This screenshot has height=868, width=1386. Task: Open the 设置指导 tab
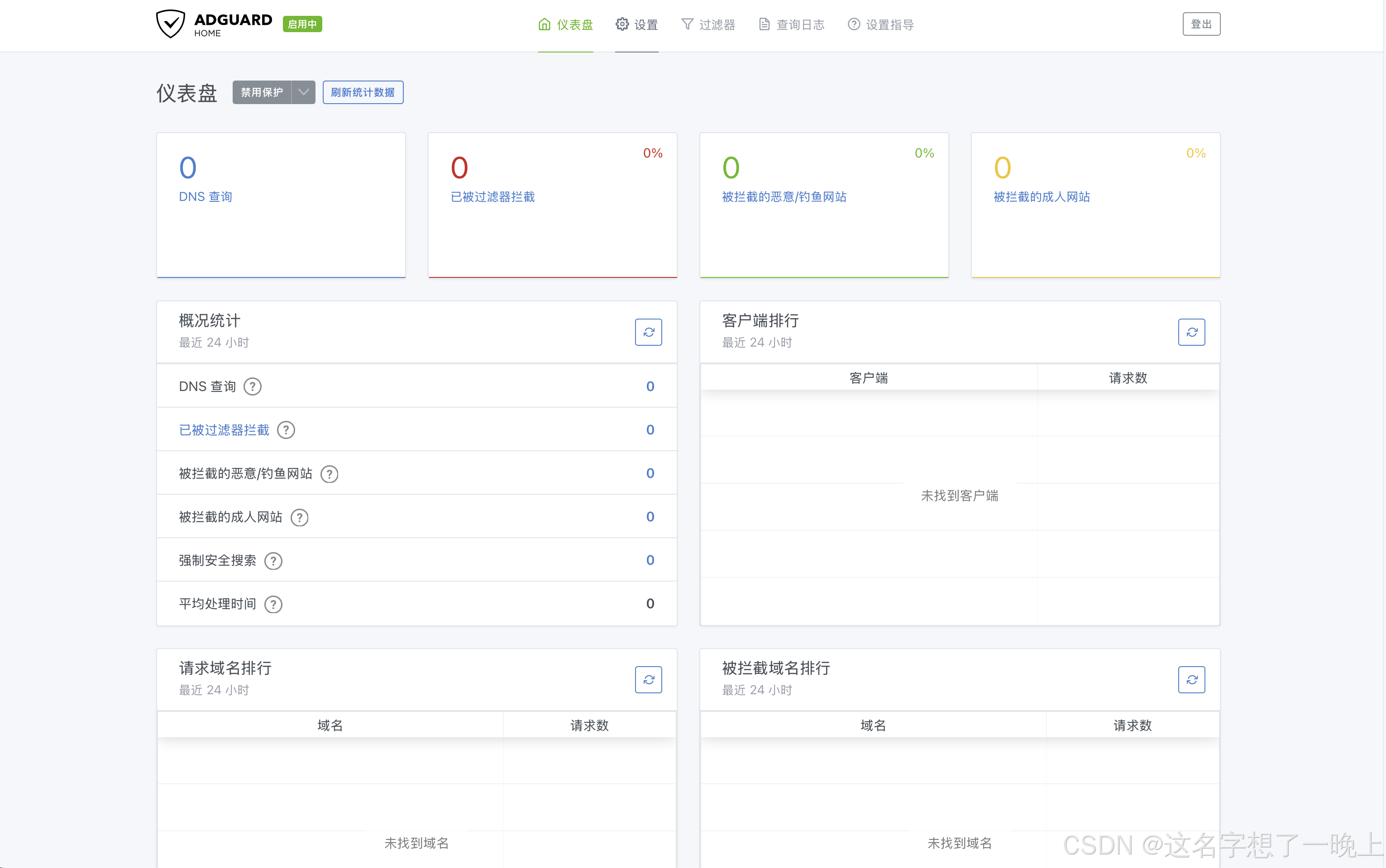tap(881, 25)
